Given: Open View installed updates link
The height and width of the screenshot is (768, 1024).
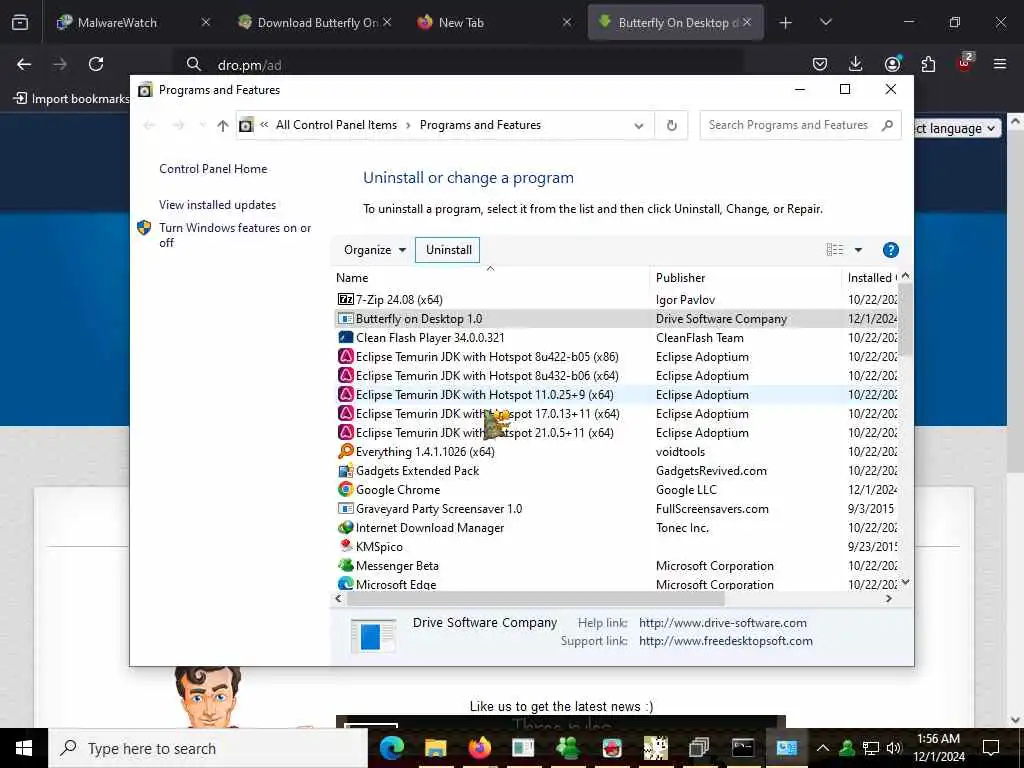Looking at the screenshot, I should (217, 204).
